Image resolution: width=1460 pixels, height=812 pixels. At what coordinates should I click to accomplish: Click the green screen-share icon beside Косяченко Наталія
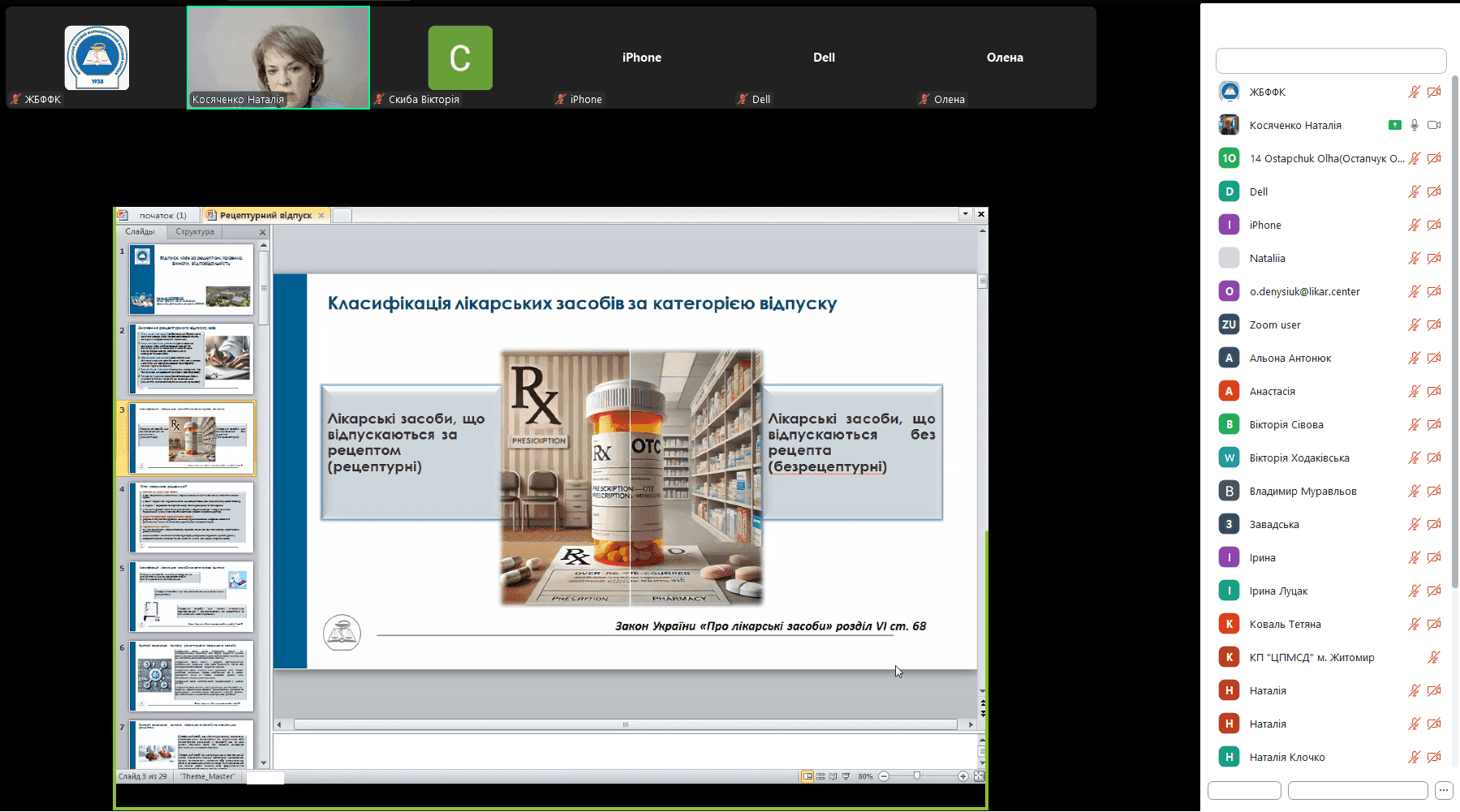(x=1395, y=125)
